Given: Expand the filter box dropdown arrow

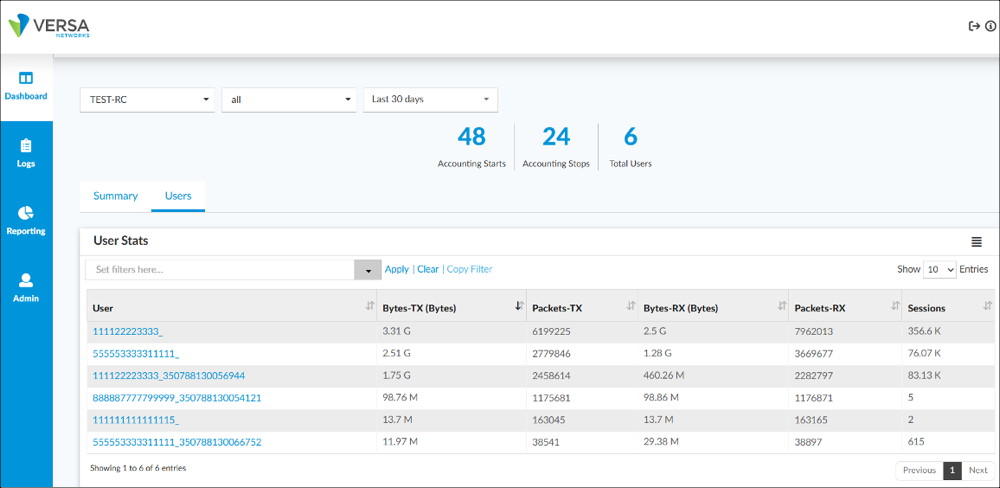Looking at the screenshot, I should 368,270.
